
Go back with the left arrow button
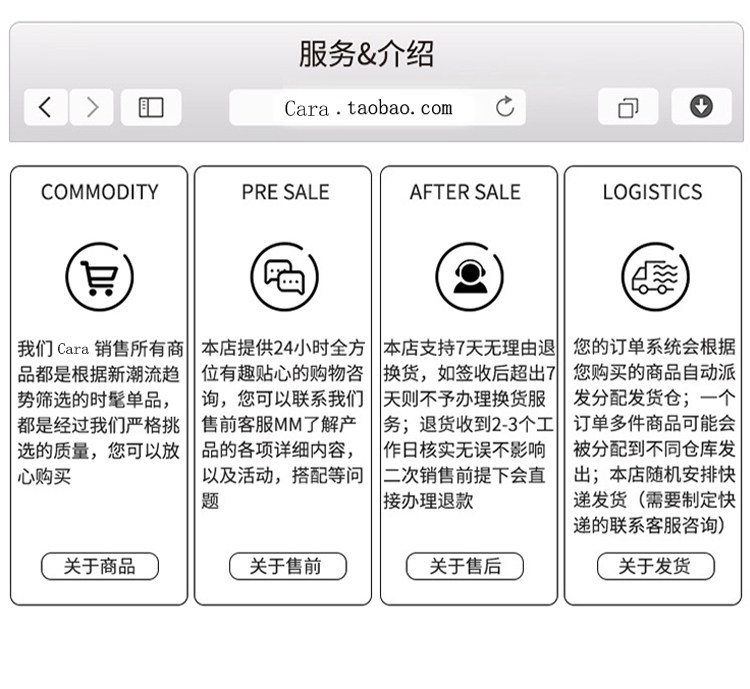(45, 107)
